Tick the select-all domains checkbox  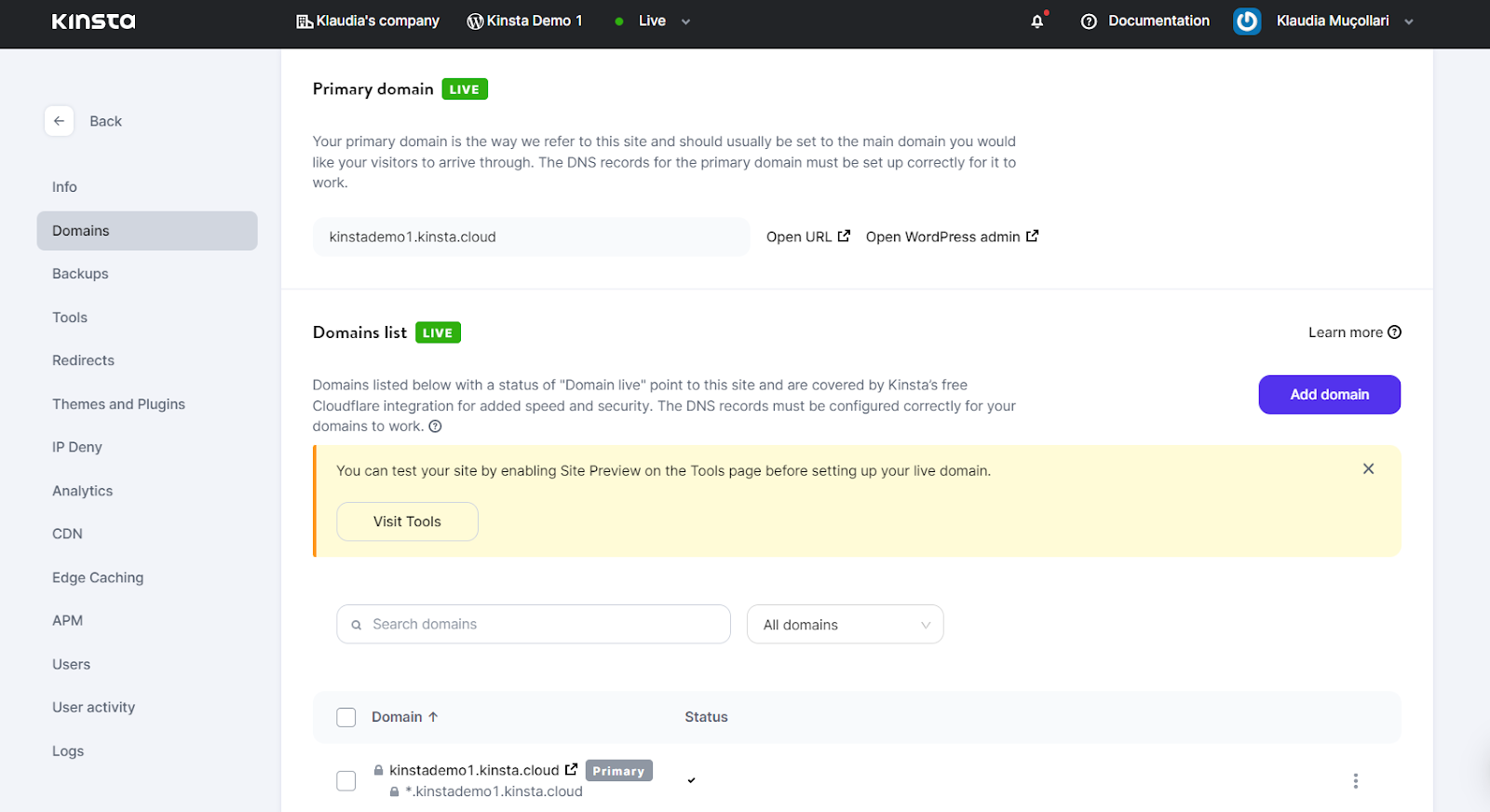click(x=345, y=717)
